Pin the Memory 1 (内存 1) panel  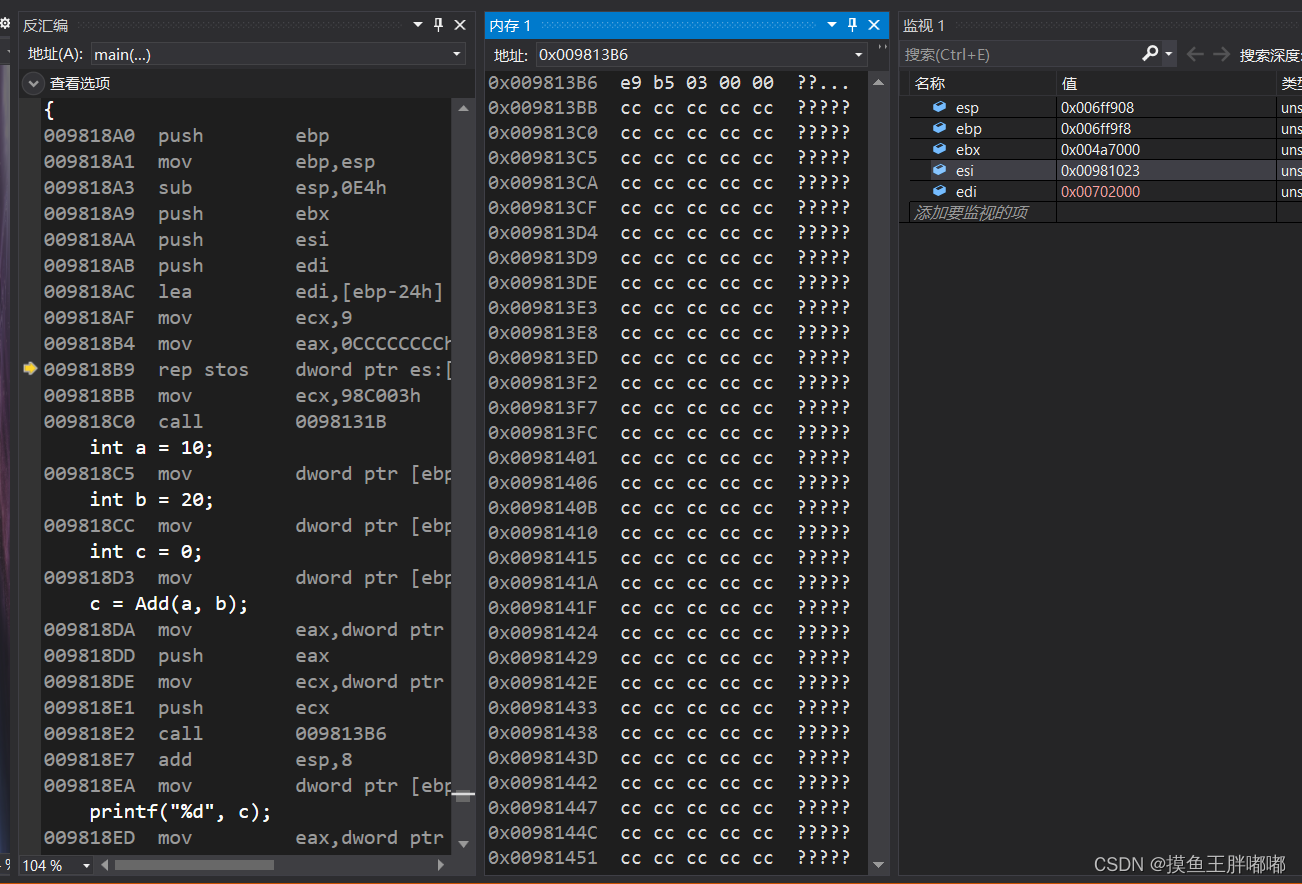[853, 25]
